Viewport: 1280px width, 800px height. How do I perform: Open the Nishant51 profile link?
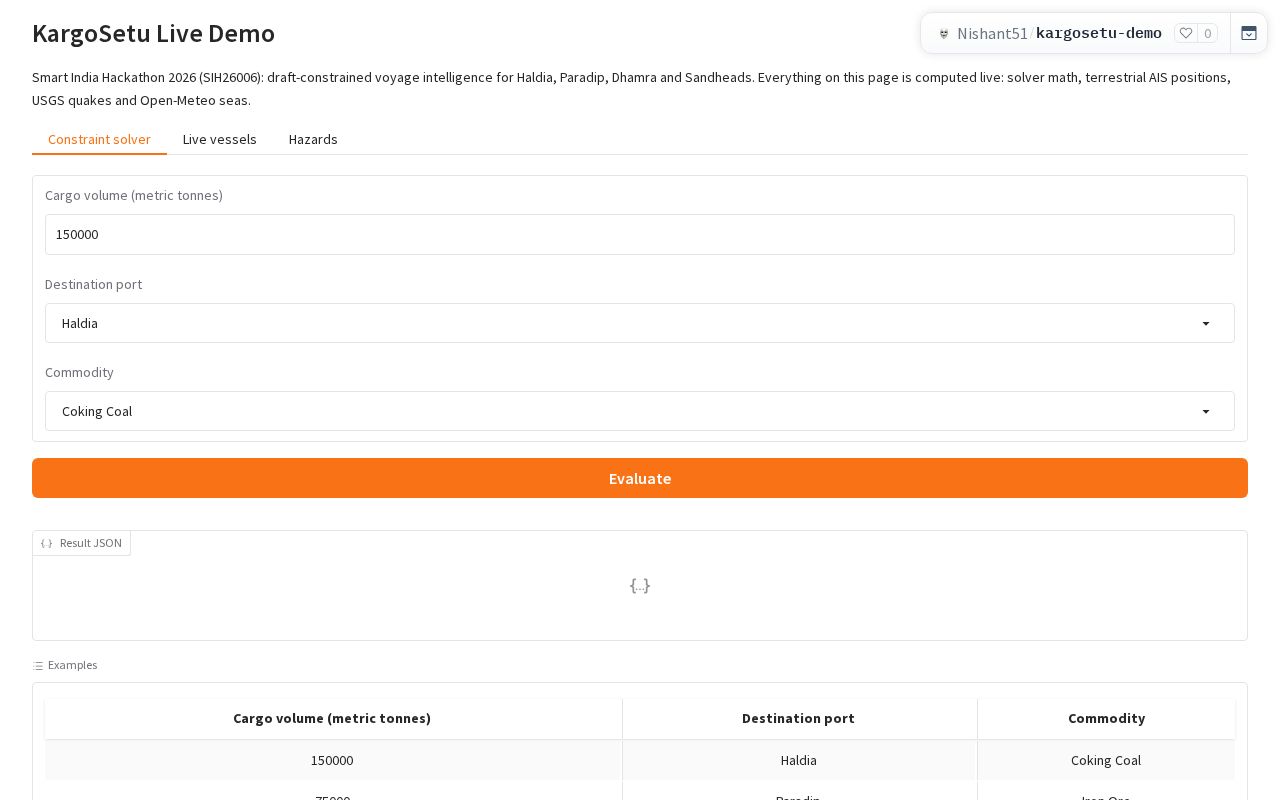click(992, 33)
